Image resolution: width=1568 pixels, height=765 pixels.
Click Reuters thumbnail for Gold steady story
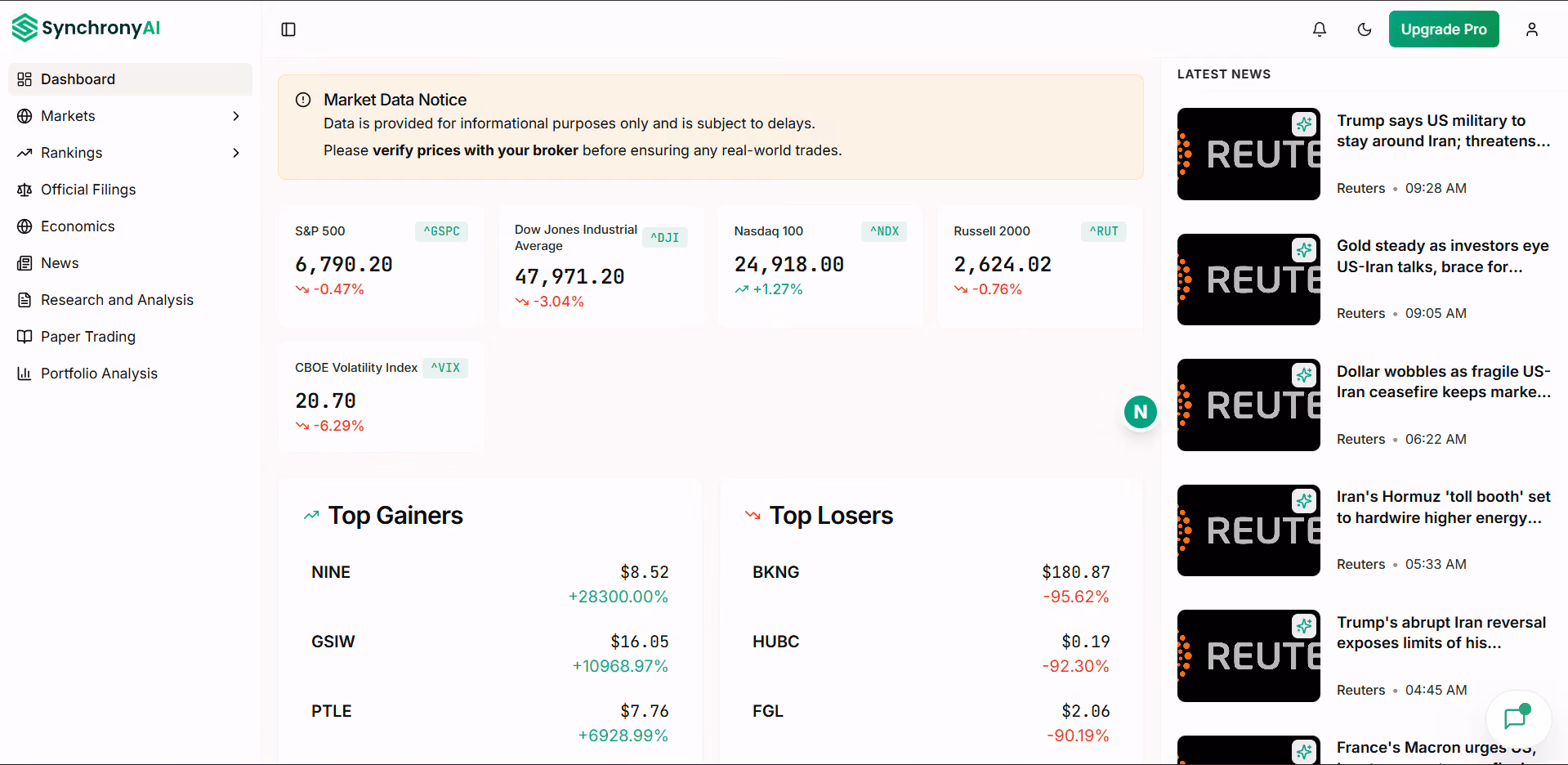[x=1249, y=280]
